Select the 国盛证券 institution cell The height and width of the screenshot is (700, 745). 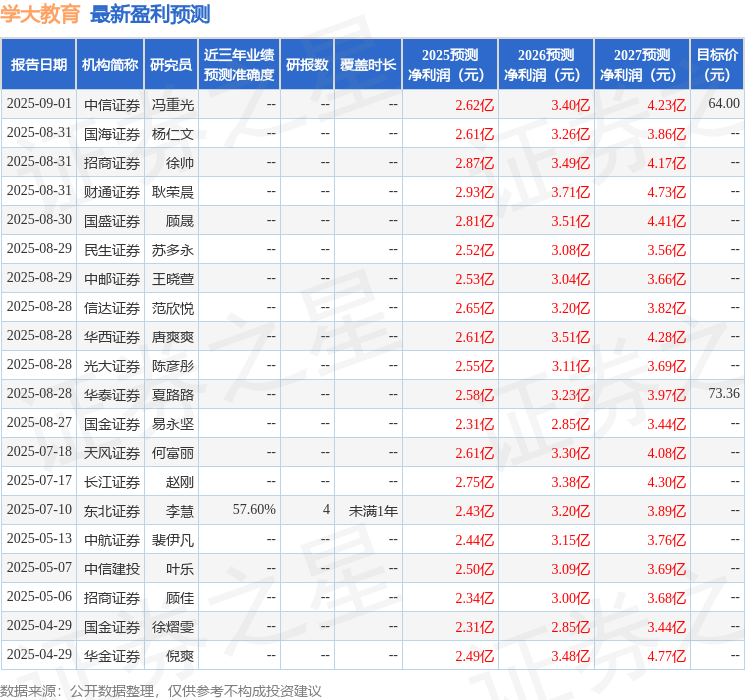(112, 221)
